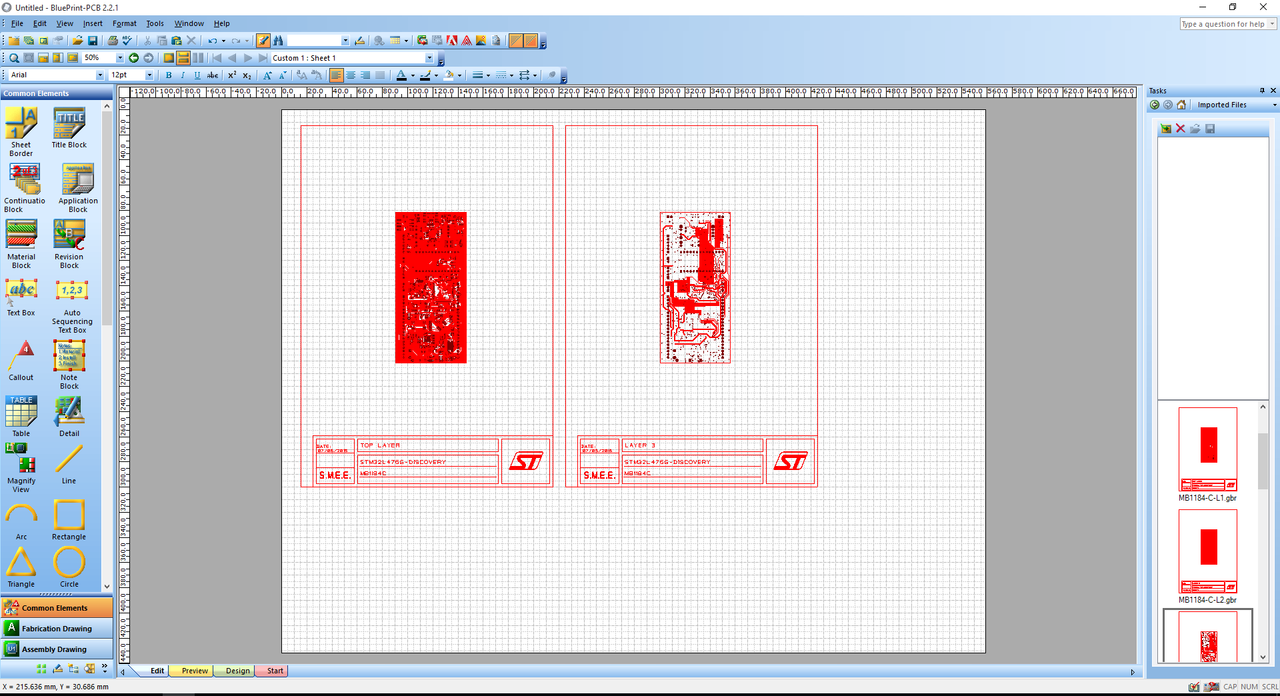Click the line color pen swatch
This screenshot has width=1280, height=696.
424,75
